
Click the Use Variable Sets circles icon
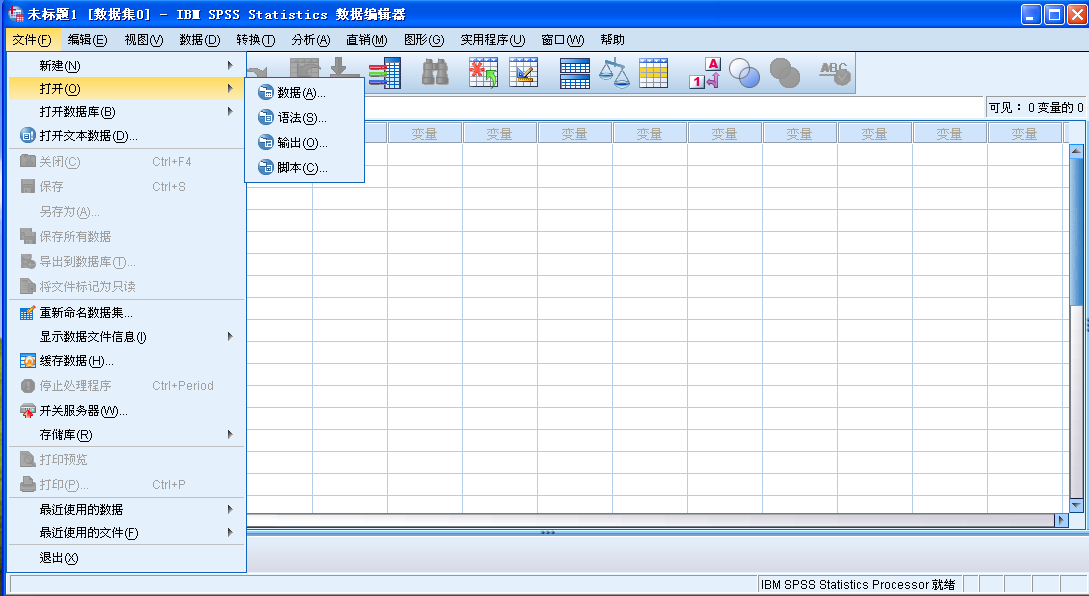[744, 73]
